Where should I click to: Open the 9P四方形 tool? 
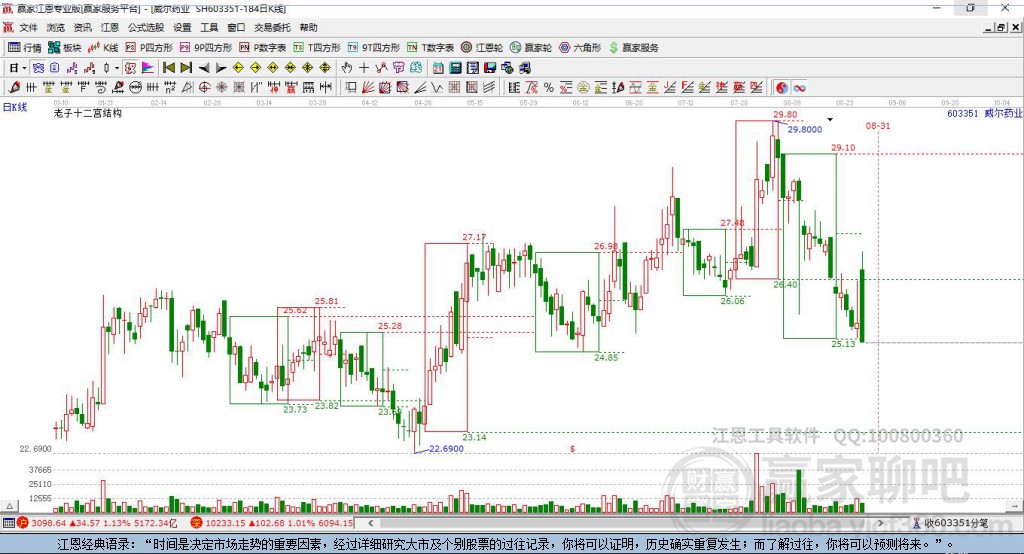pos(206,48)
